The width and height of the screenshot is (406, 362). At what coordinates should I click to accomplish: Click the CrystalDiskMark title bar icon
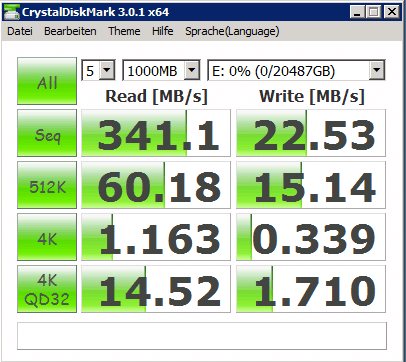point(11,12)
